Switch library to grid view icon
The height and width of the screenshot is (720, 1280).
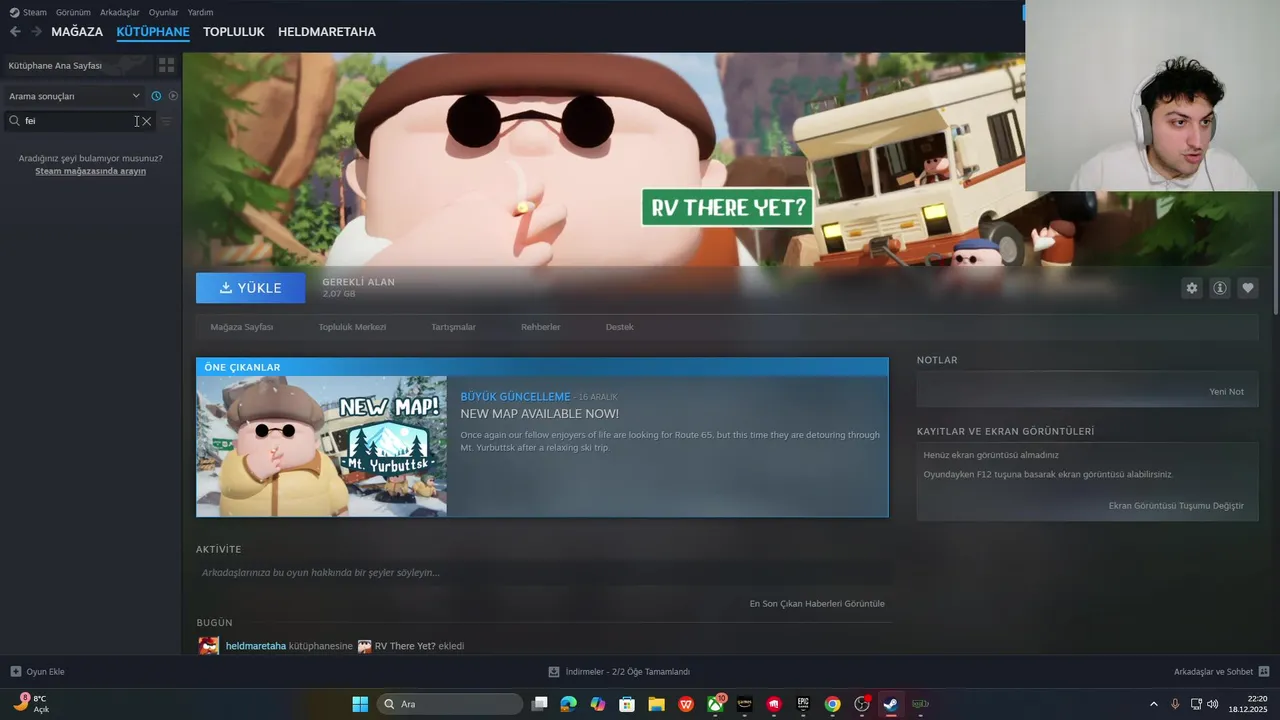point(166,65)
